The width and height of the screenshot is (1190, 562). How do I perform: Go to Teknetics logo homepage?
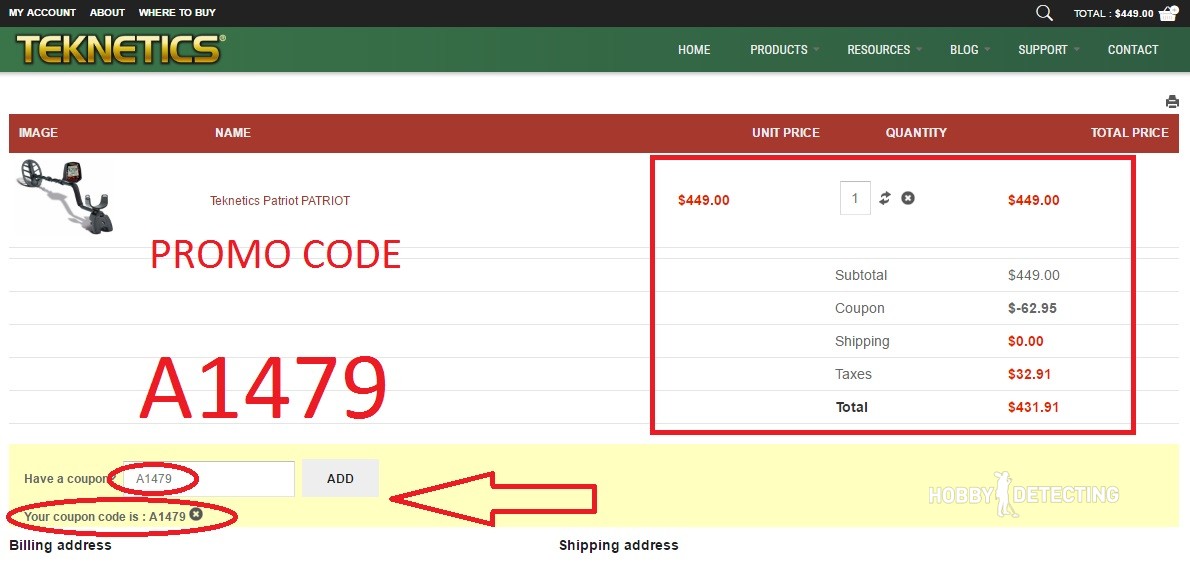point(120,49)
